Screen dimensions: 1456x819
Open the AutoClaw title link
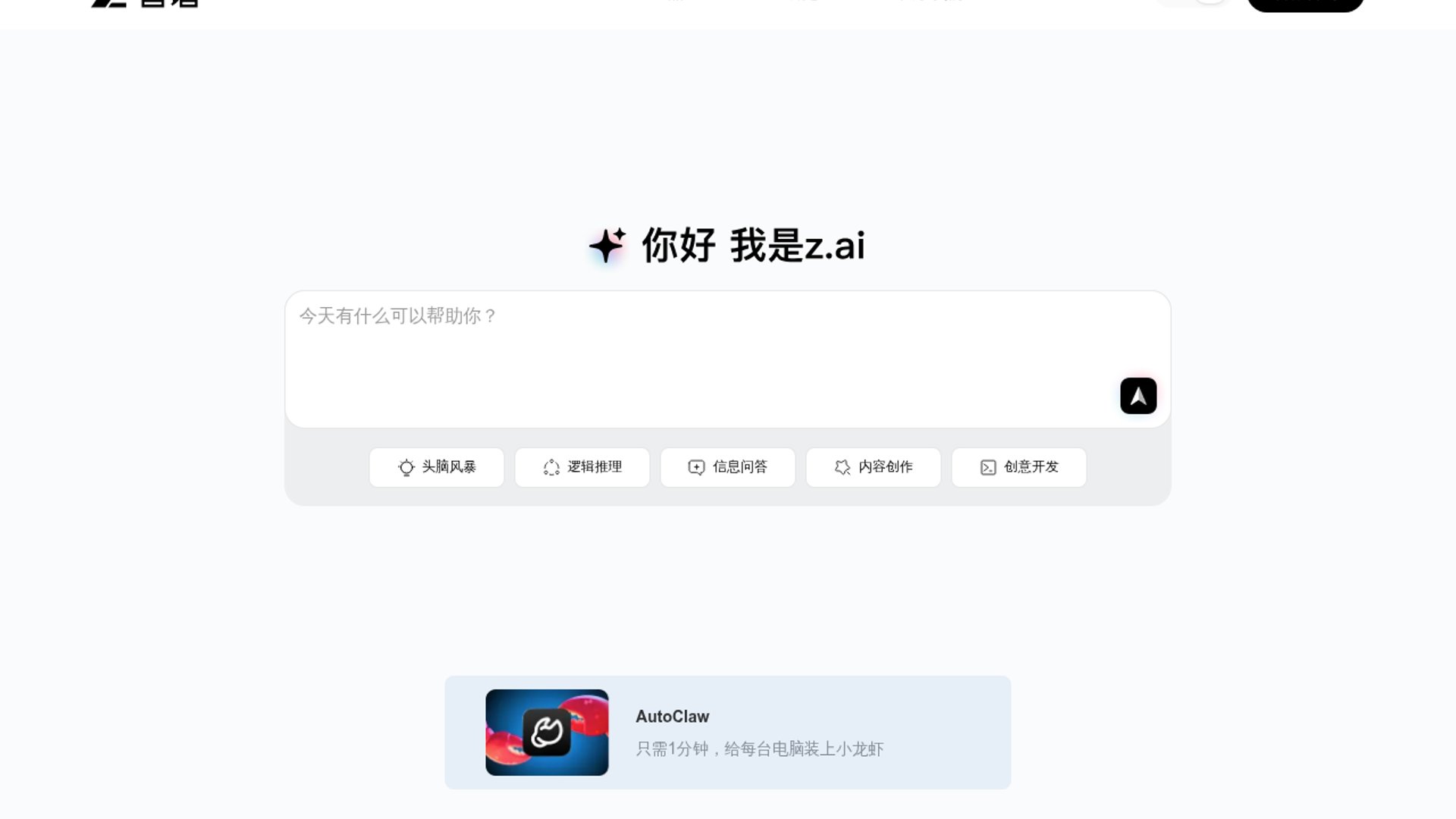(673, 717)
